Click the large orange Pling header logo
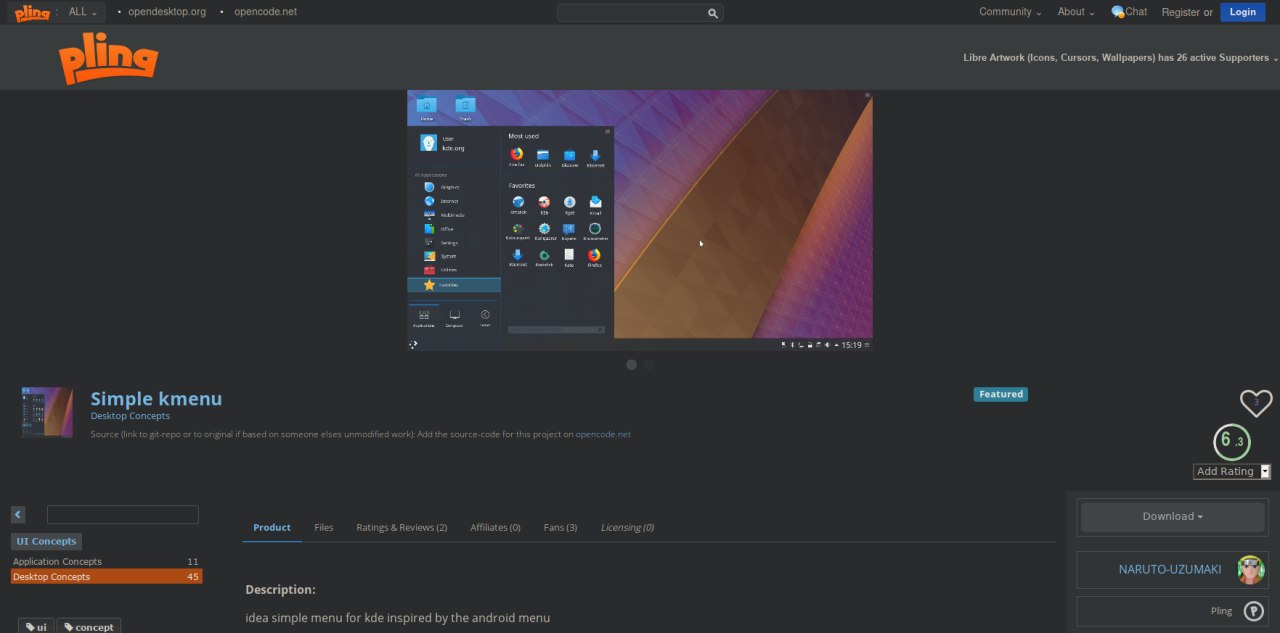Screen dimensions: 1280x633 pos(108,59)
